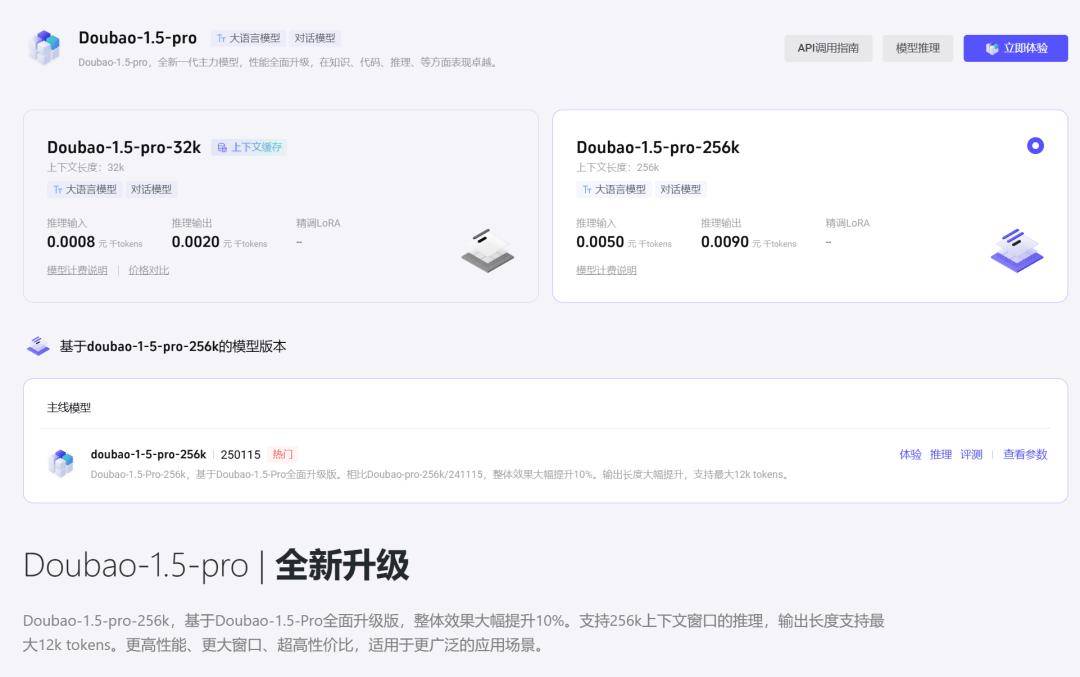Select the Doubao-1.5-pro-256k card title

click(658, 147)
